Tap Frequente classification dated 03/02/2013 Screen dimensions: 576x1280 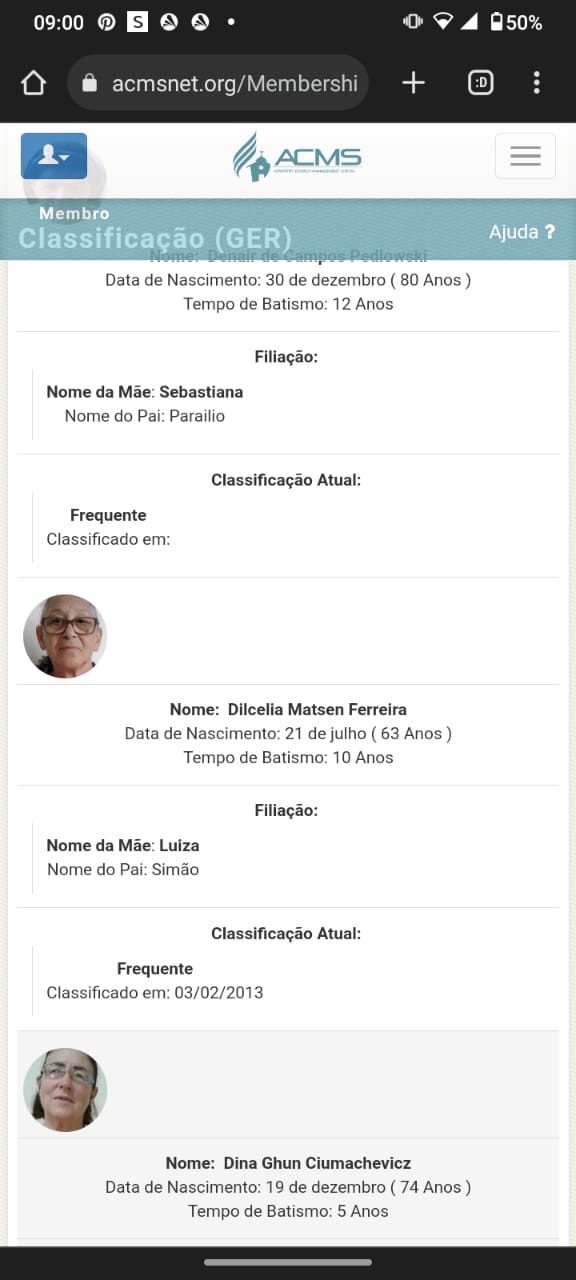click(x=155, y=969)
